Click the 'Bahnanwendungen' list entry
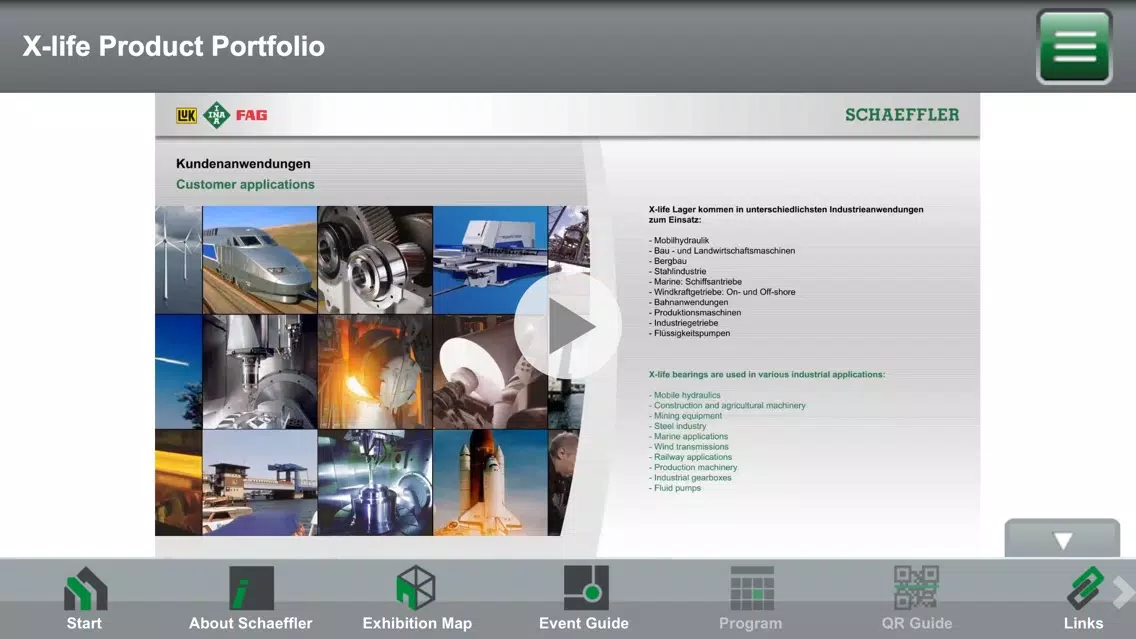Screen dimensions: 1136x639 click(x=688, y=302)
